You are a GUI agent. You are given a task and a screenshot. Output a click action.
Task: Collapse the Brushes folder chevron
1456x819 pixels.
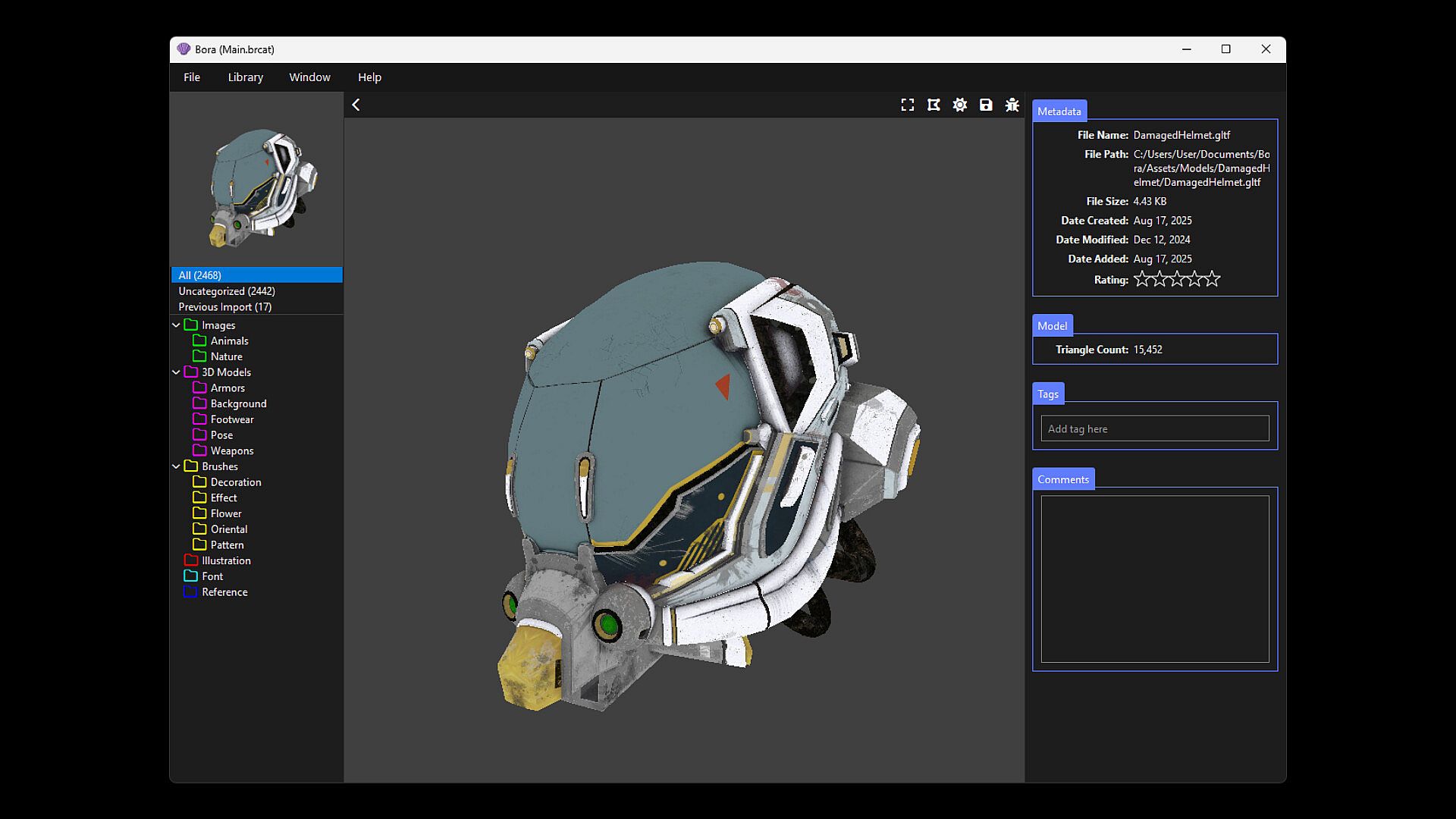pyautogui.click(x=176, y=466)
